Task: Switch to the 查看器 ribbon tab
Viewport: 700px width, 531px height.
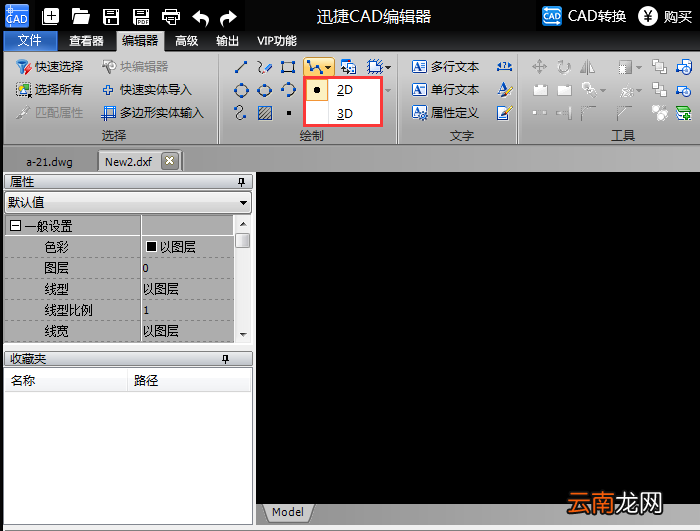Action: point(87,41)
